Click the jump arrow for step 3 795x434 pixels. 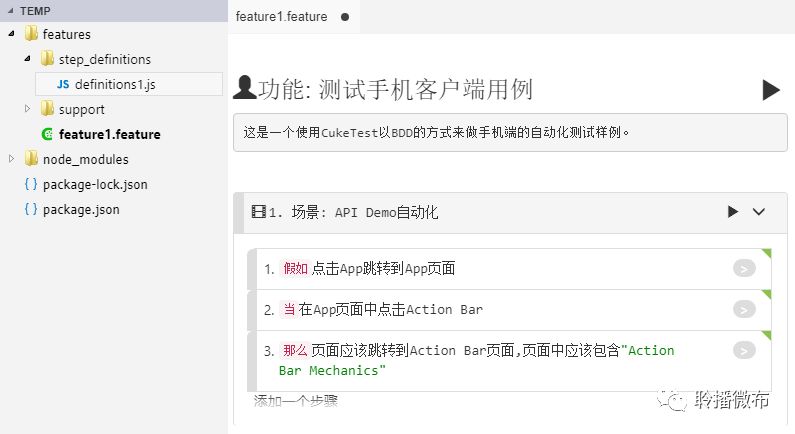click(744, 350)
